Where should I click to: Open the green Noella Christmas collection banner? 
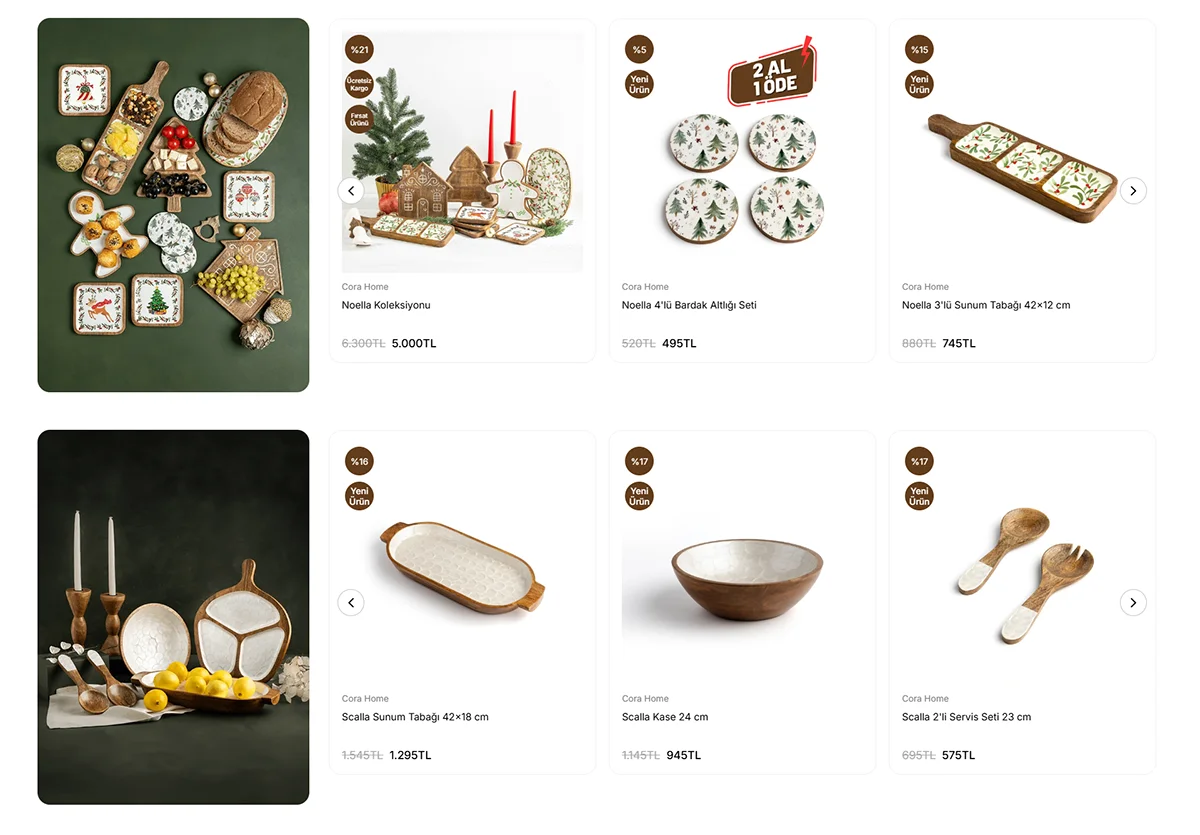(173, 205)
